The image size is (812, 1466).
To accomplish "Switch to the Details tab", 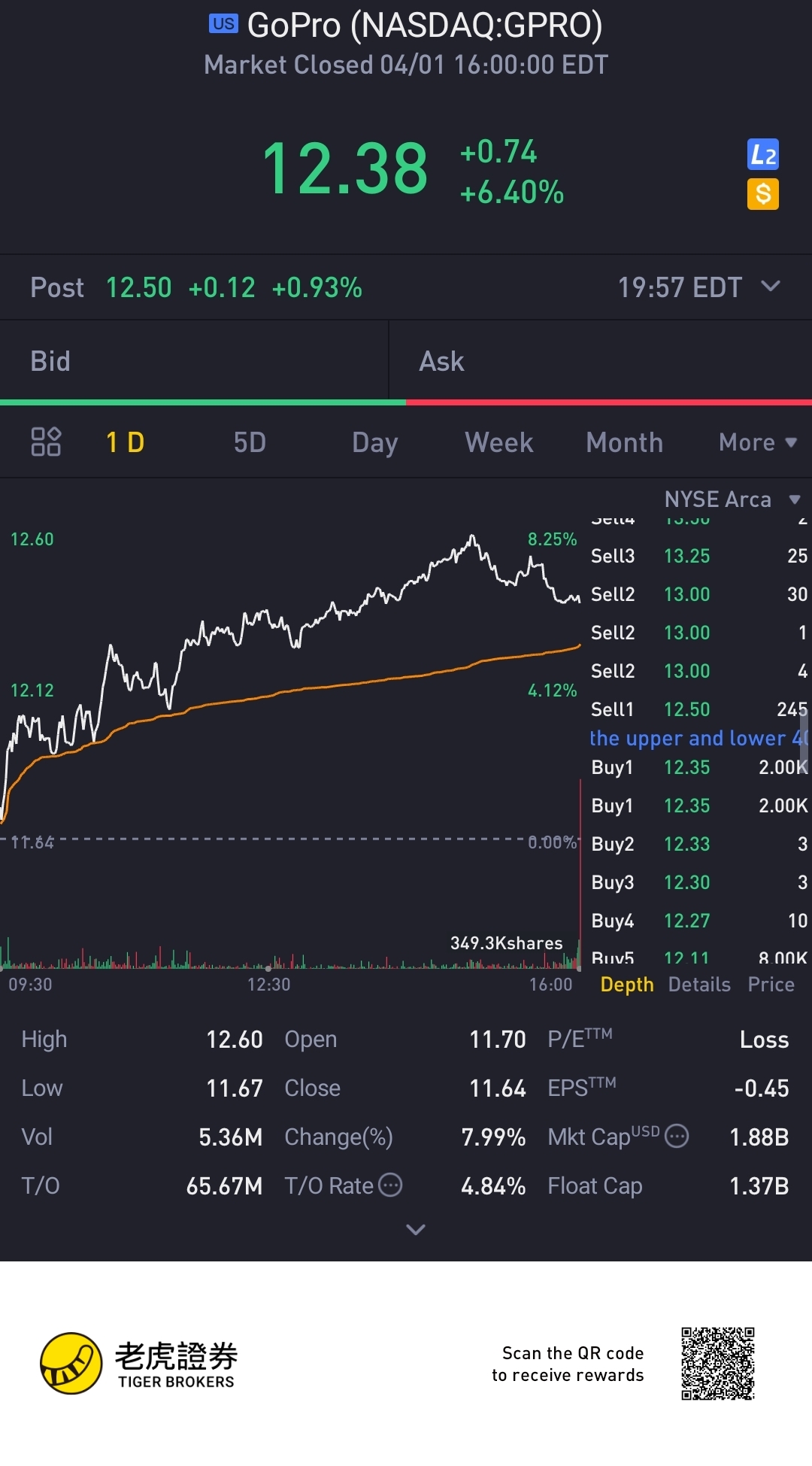I will coord(699,985).
